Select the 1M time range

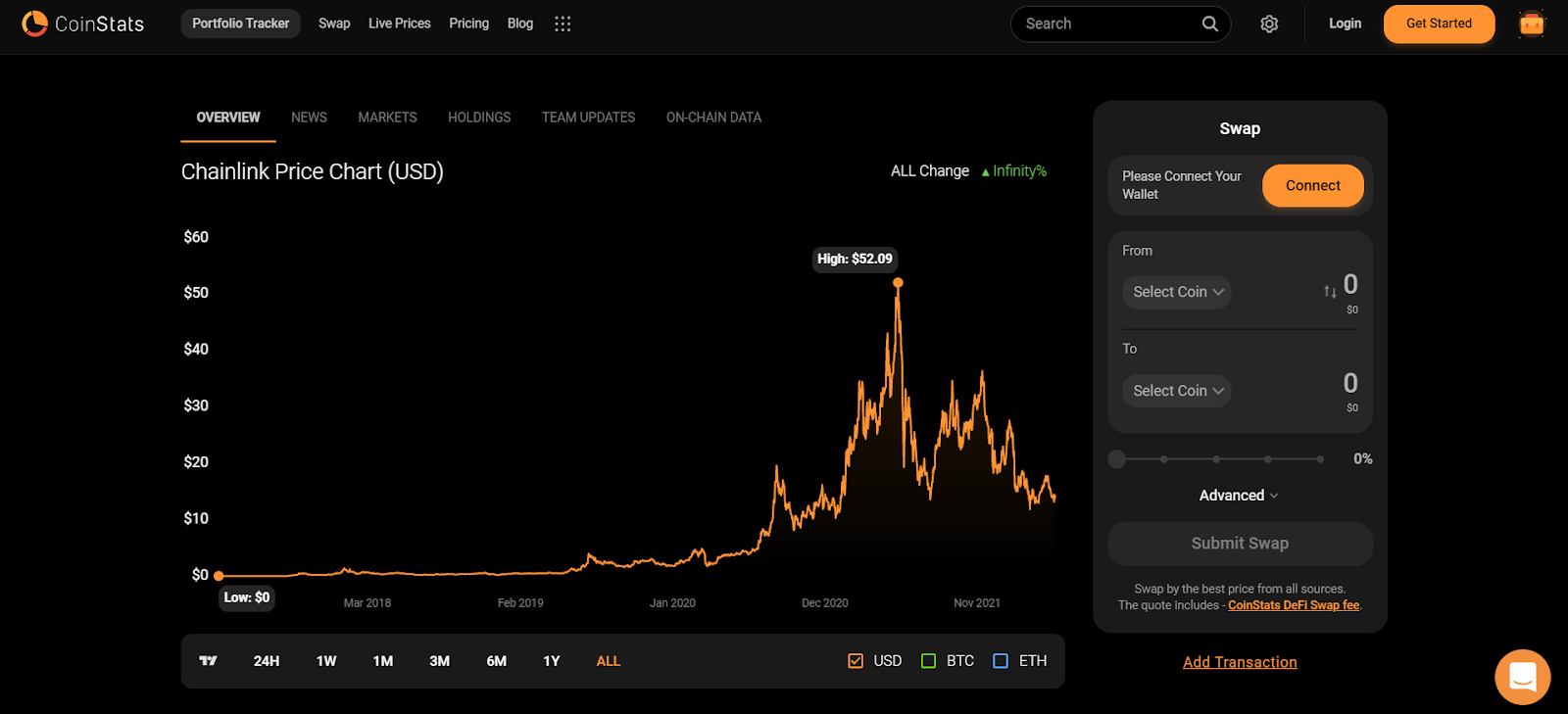pos(383,661)
